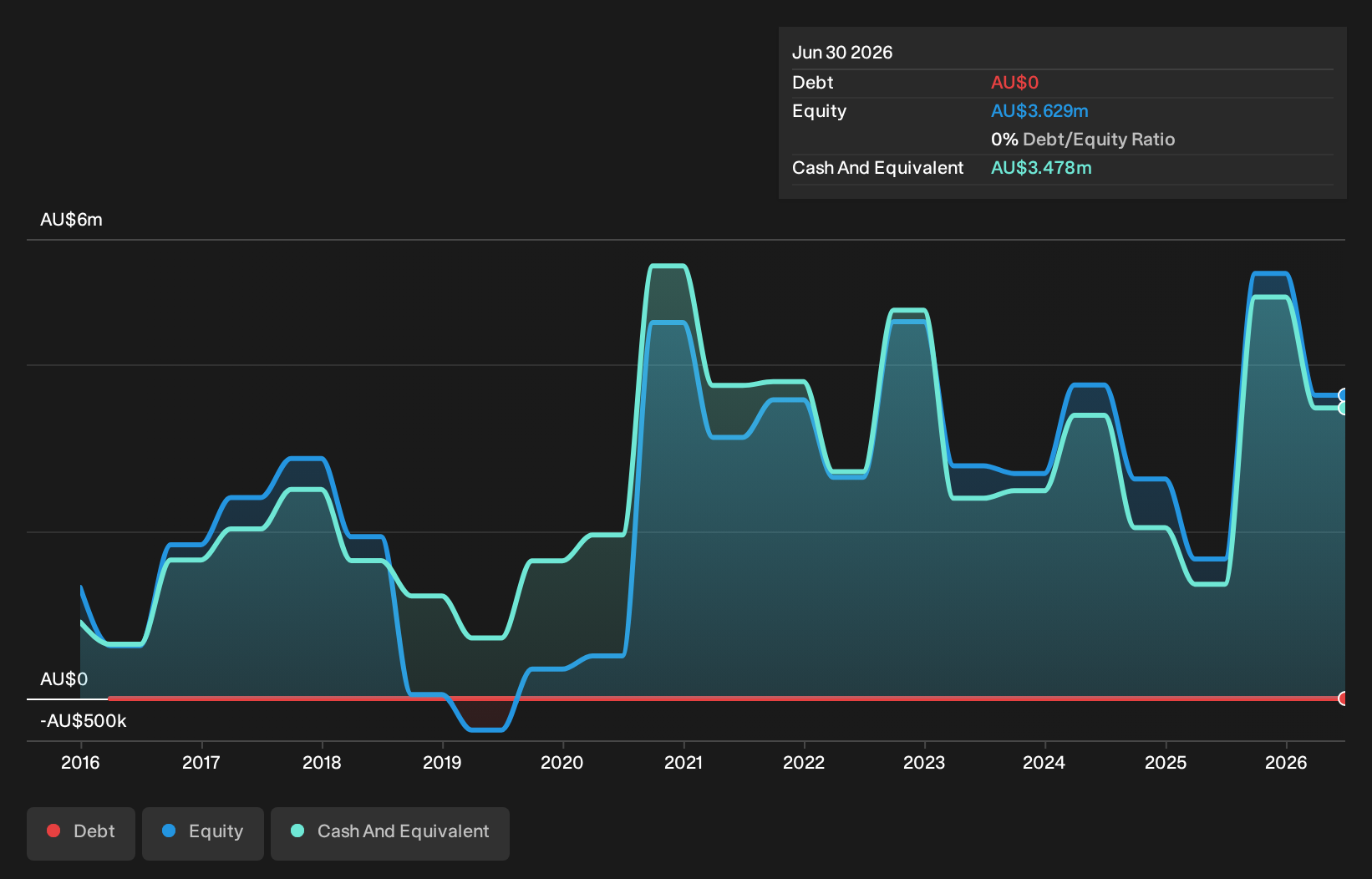Click the 2025 x-axis label
Screen dimensions: 1372x879
[x=1166, y=762]
